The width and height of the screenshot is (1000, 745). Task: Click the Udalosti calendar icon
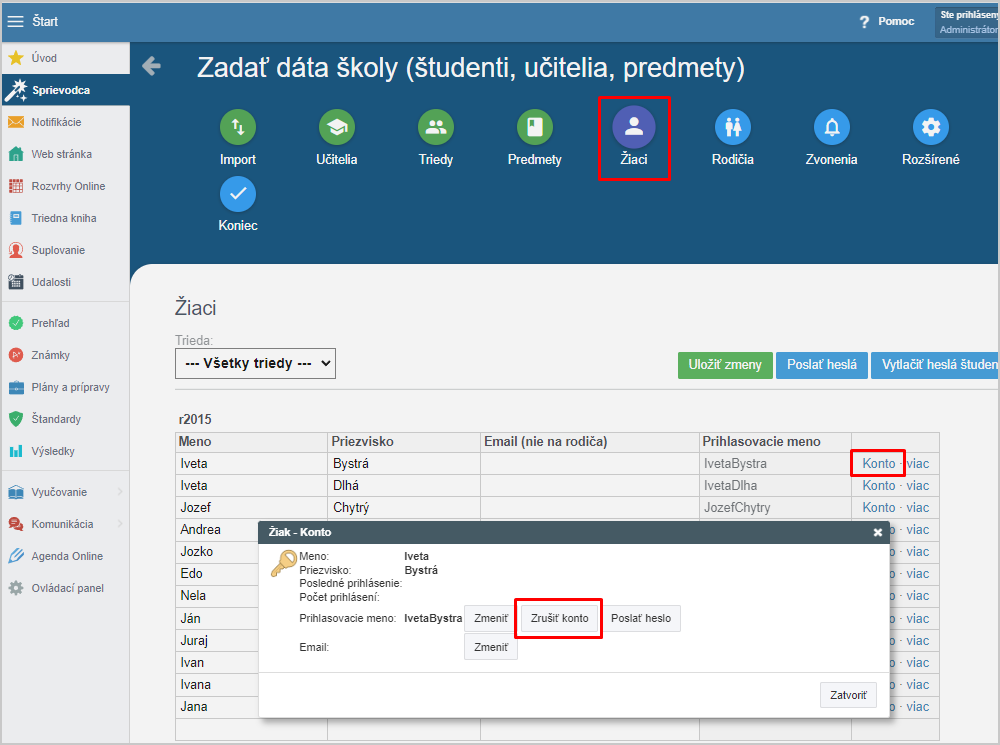[16, 282]
